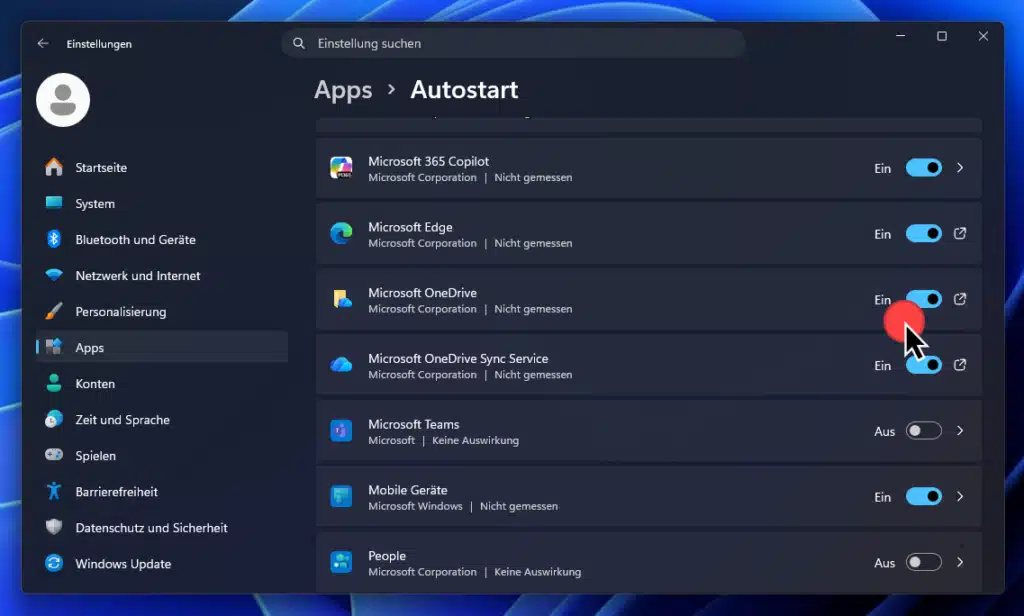The image size is (1024, 616).
Task: Click into Einstellung suchen search field
Action: click(513, 43)
